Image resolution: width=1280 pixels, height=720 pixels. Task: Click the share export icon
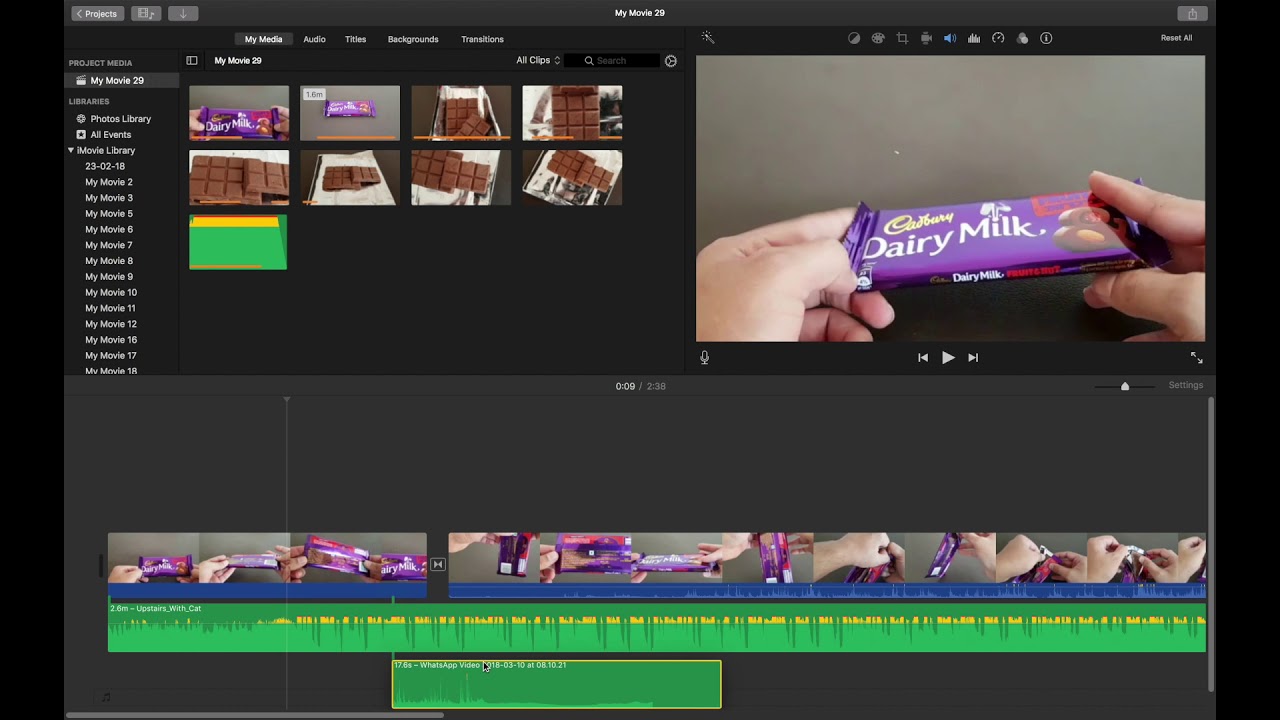(x=1192, y=14)
